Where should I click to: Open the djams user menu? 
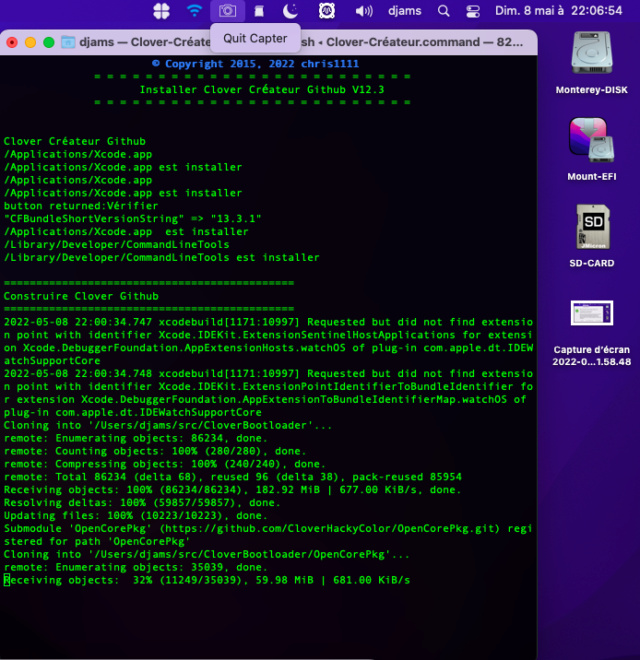click(404, 11)
